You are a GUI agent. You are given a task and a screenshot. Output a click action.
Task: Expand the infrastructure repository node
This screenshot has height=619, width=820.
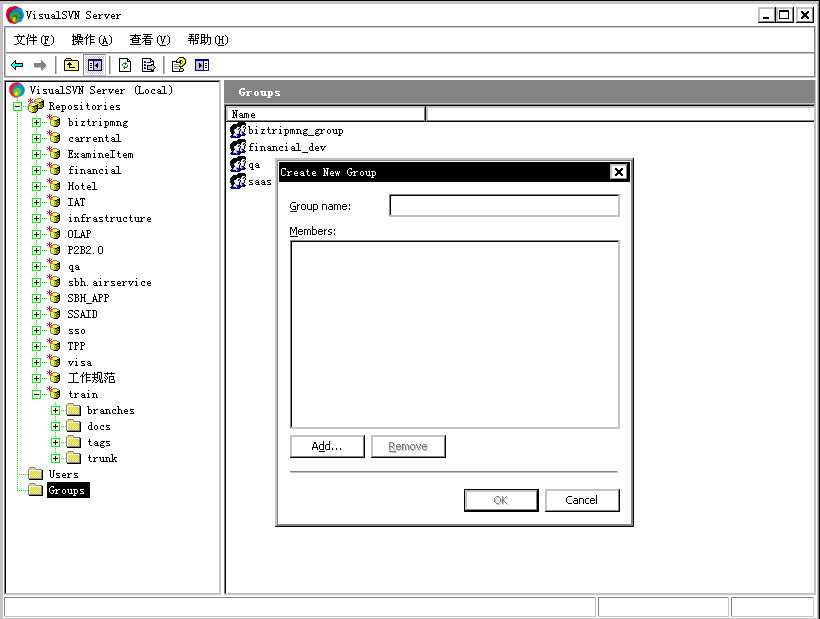37,219
